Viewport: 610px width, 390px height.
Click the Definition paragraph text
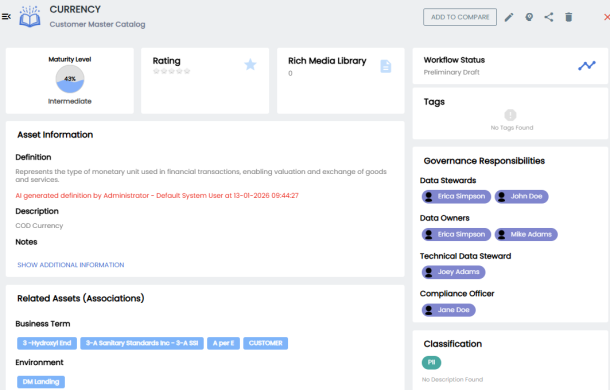click(201, 176)
